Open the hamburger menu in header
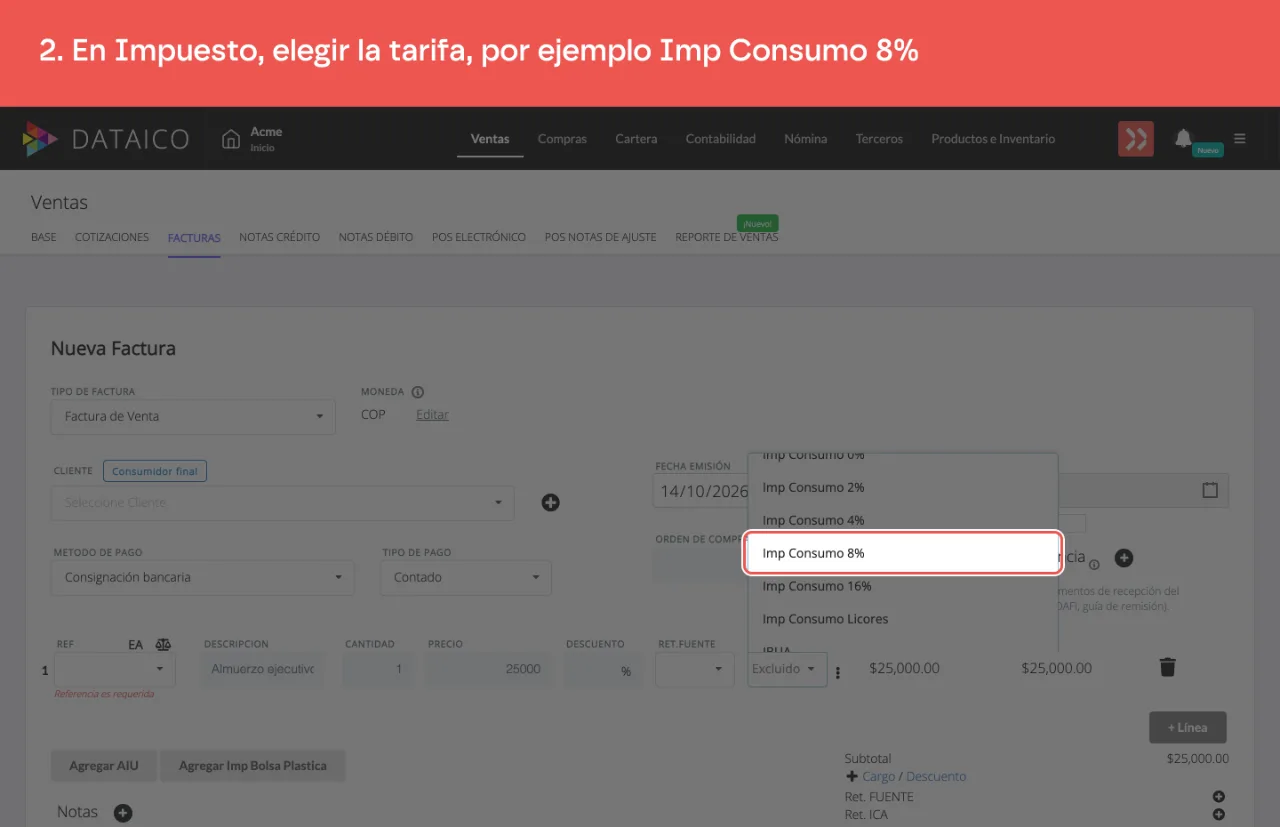 tap(1240, 139)
